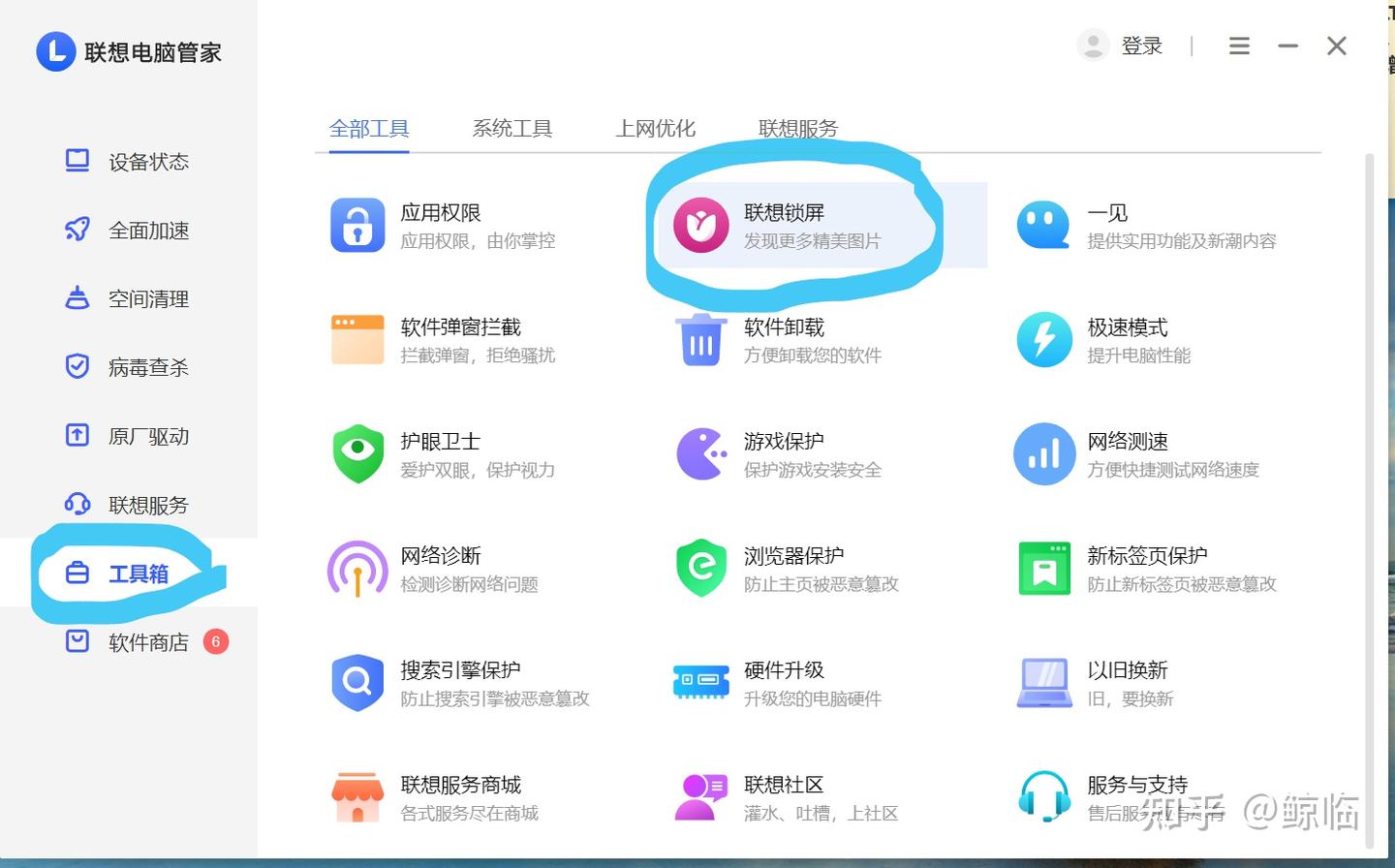Click the user avatar icon
This screenshot has width=1395, height=868.
coord(1093,45)
